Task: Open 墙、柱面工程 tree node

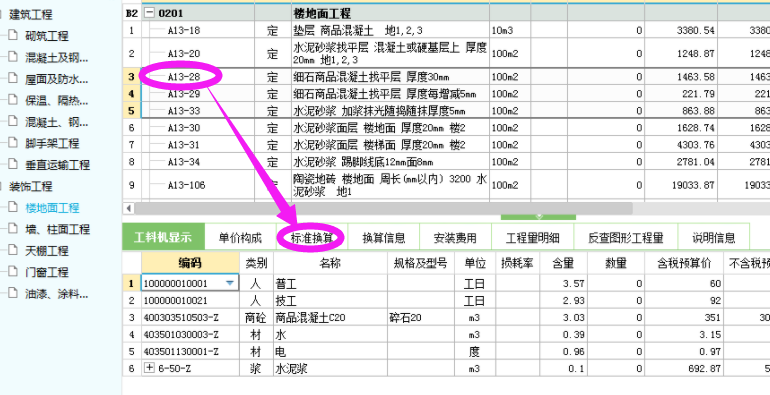Action: (x=57, y=229)
